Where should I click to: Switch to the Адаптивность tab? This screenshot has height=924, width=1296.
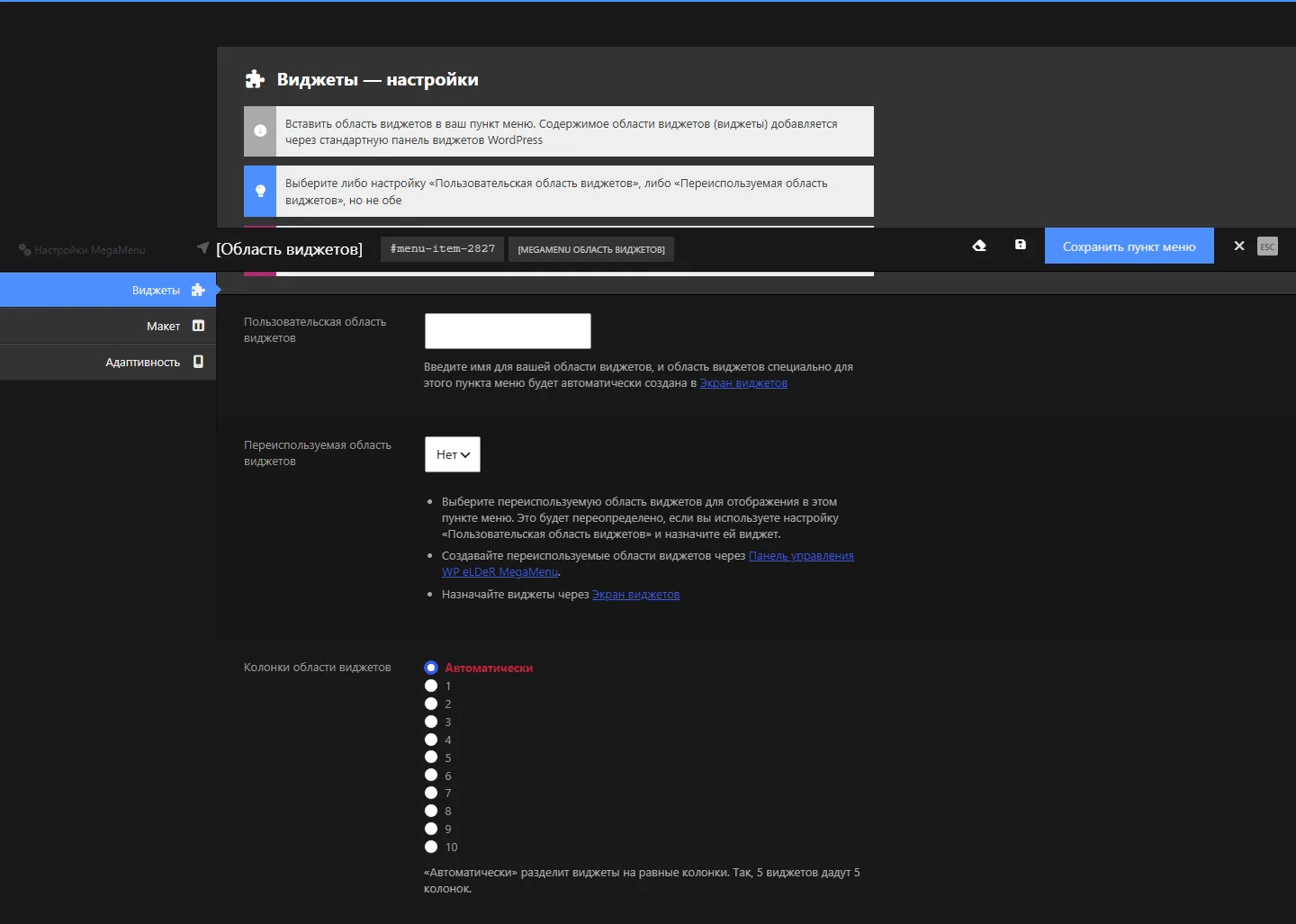(x=108, y=362)
